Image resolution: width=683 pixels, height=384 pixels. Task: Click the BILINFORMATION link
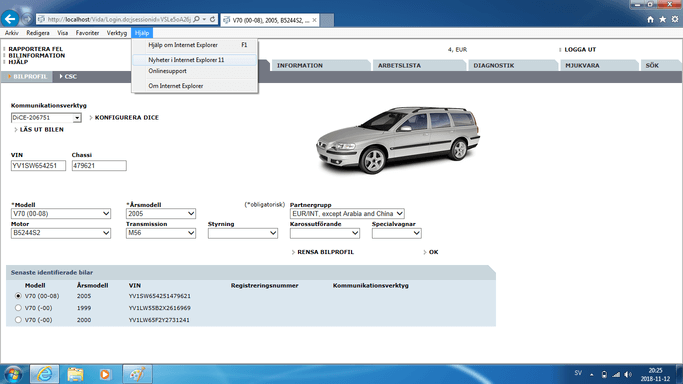(37, 56)
